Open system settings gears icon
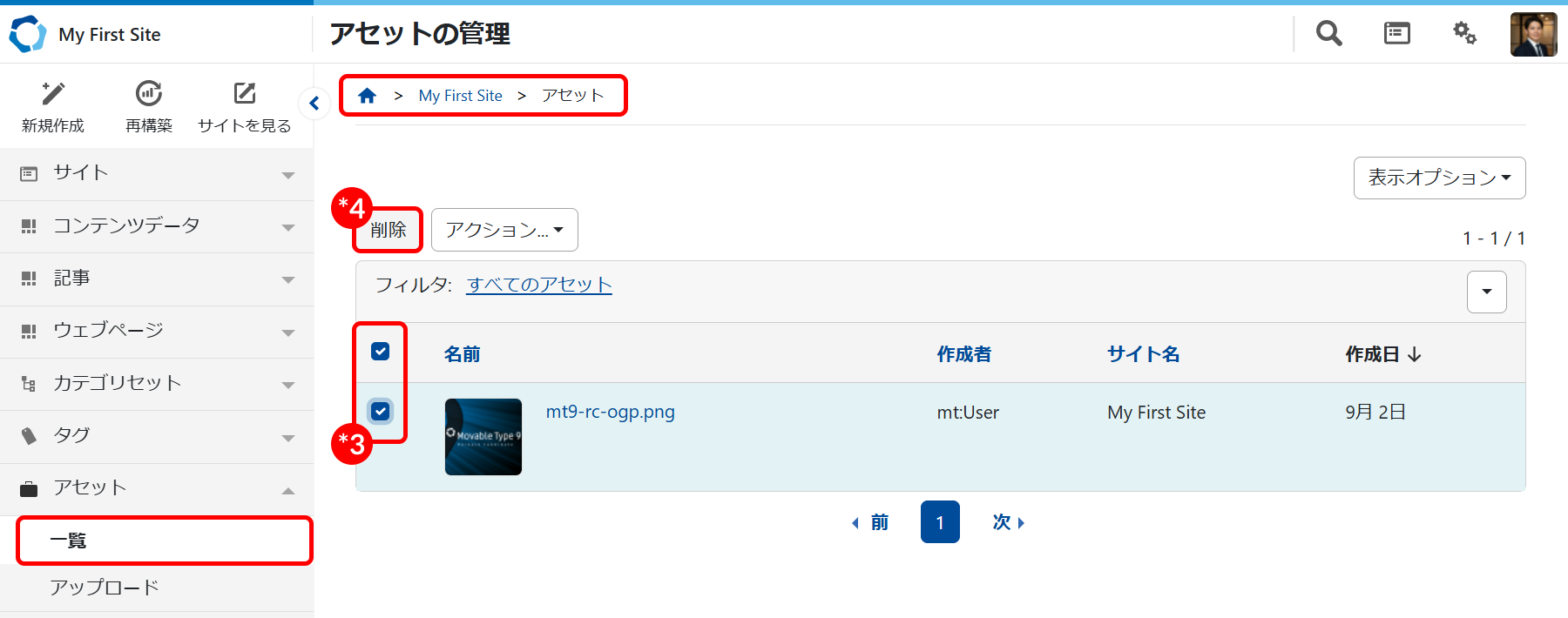 (x=1464, y=34)
